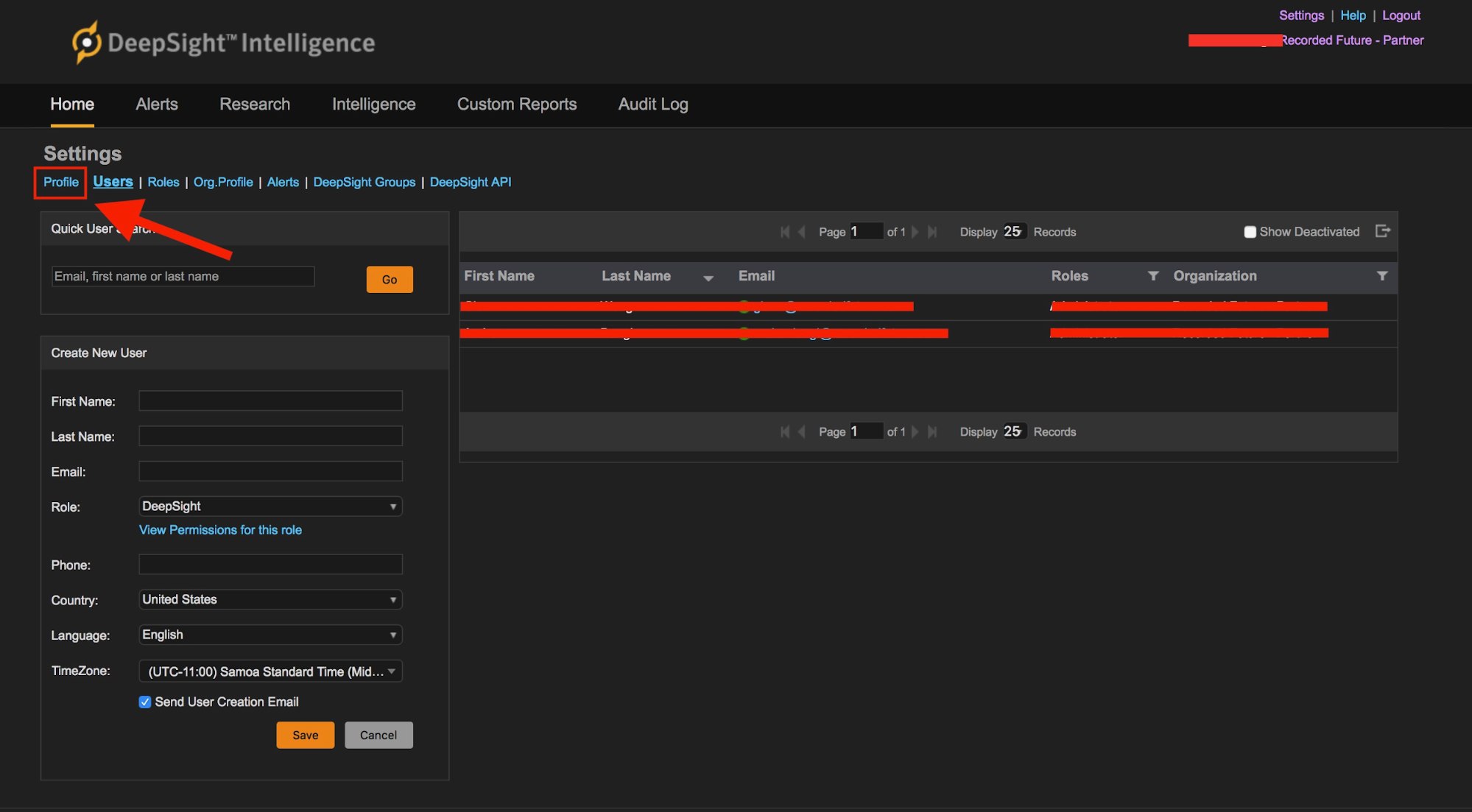Open the Alerts settings sub-link

pyautogui.click(x=283, y=182)
